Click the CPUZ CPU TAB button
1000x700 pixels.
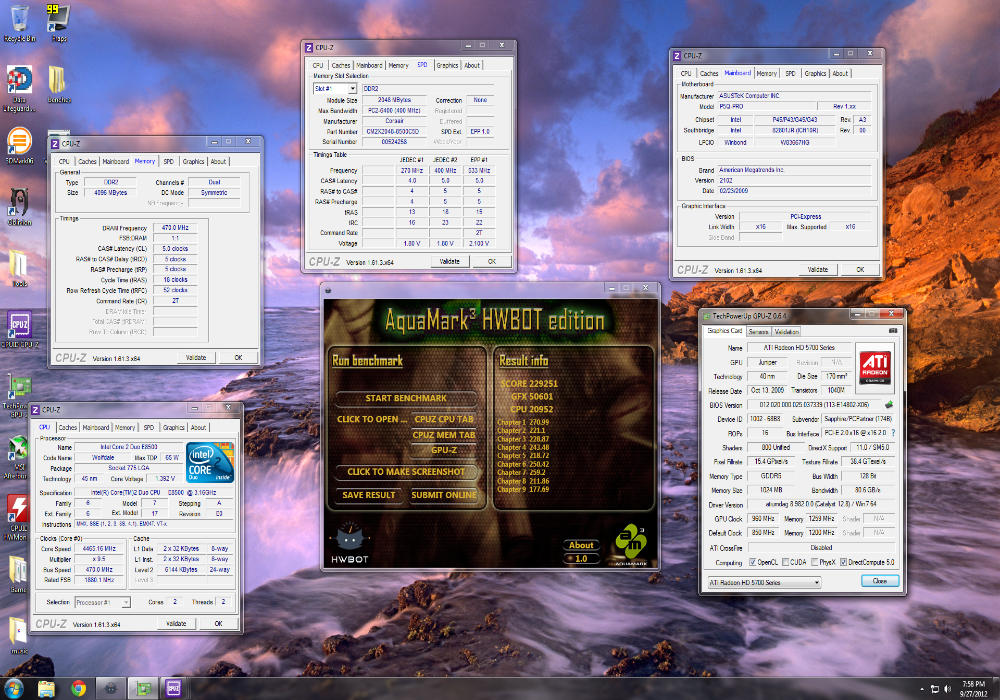444,419
